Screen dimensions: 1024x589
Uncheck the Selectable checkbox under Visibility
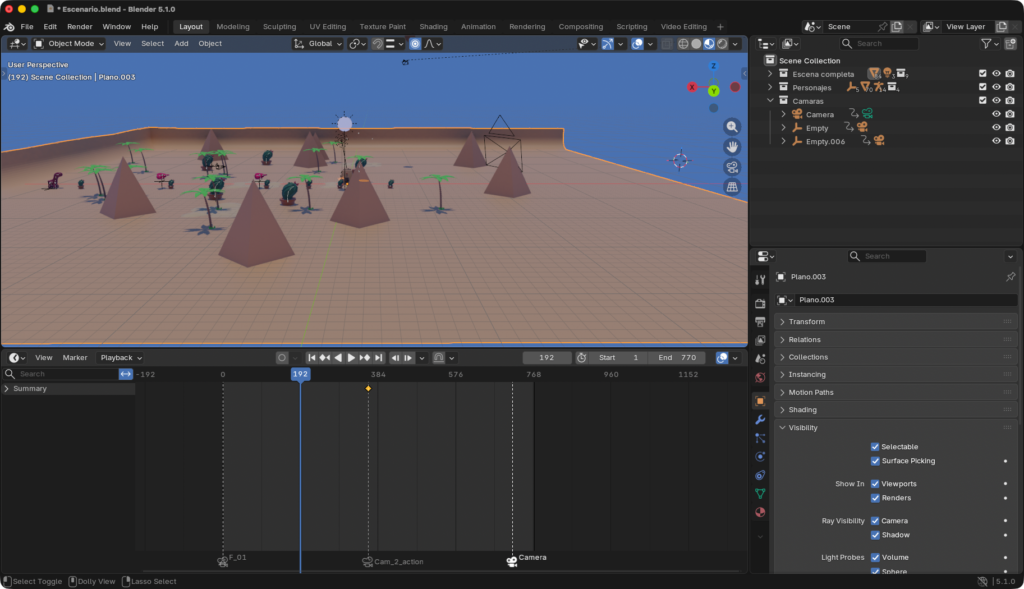coord(875,447)
